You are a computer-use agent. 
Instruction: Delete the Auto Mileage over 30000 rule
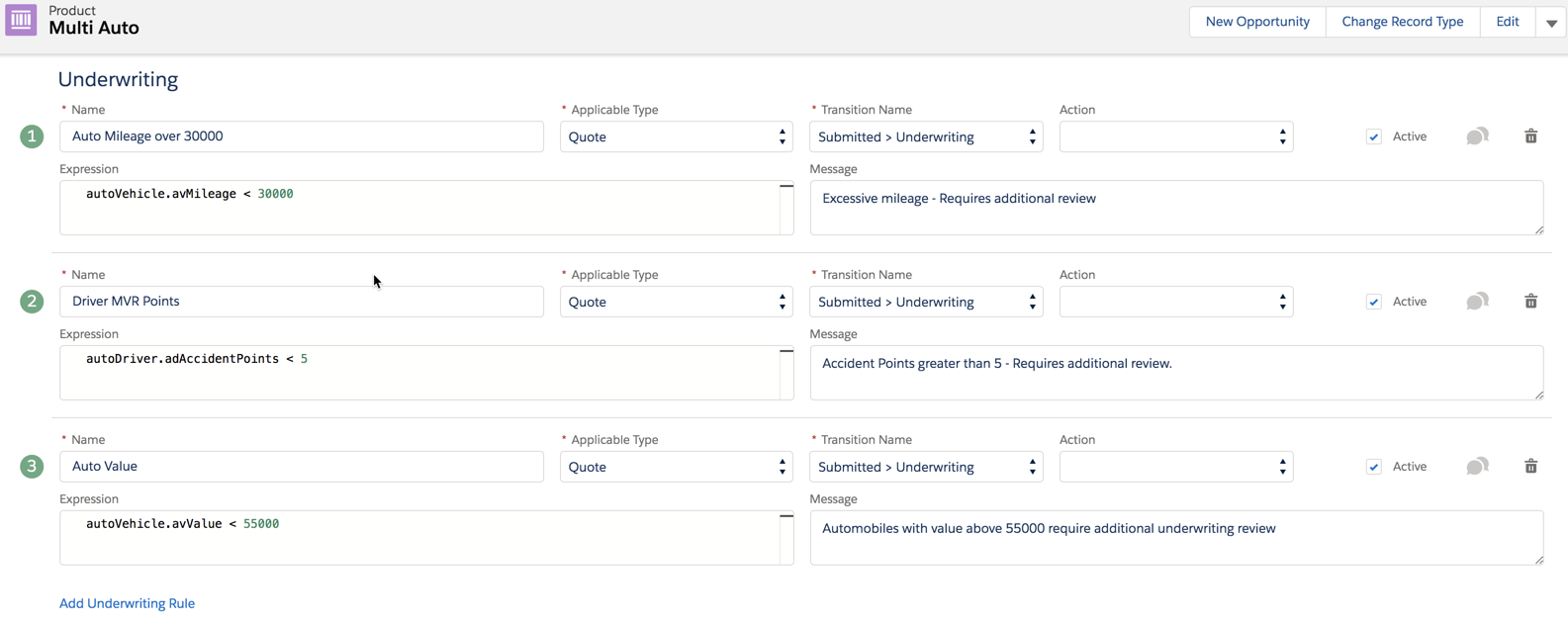[x=1530, y=136]
